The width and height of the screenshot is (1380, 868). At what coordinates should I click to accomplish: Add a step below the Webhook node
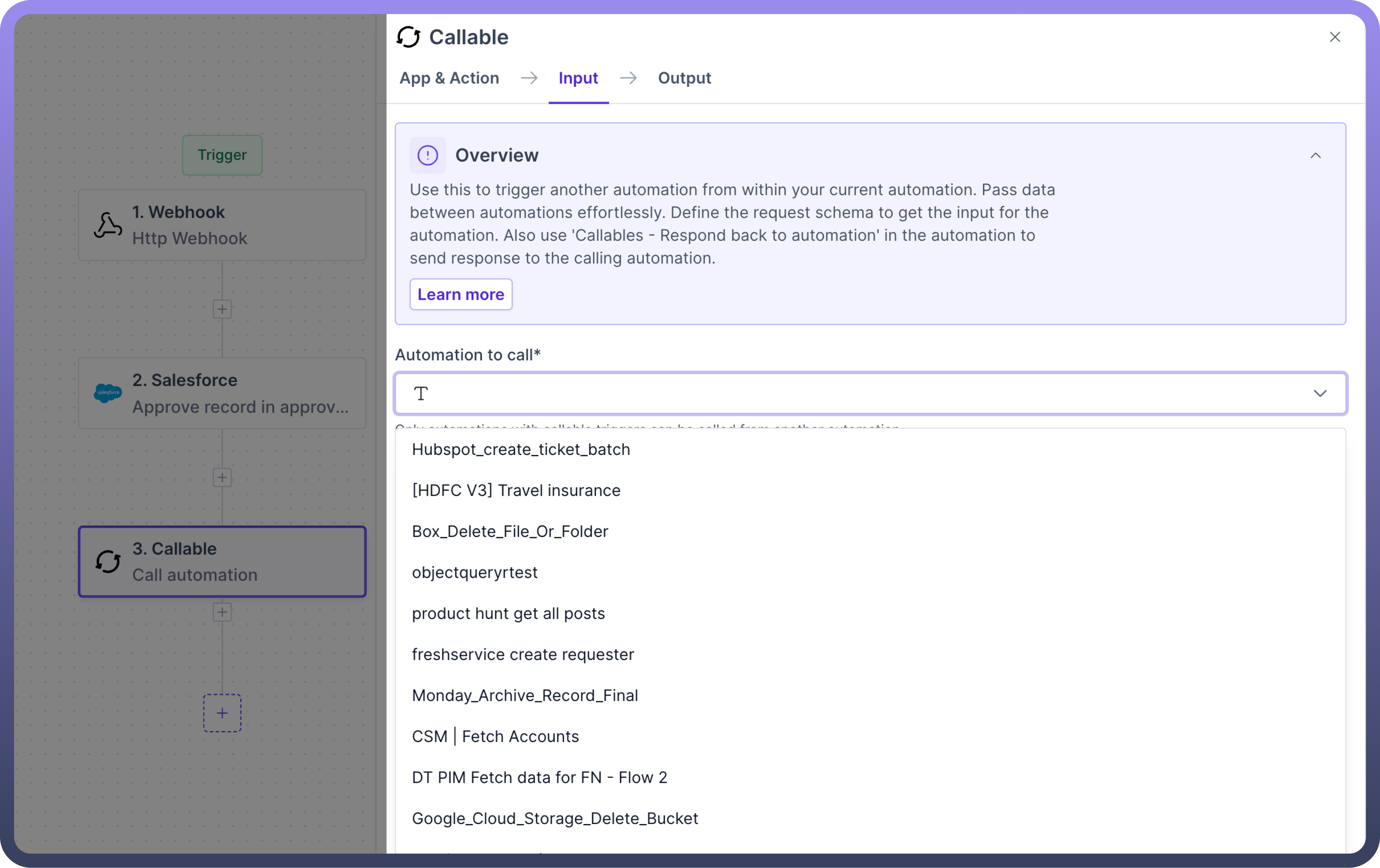coord(222,309)
